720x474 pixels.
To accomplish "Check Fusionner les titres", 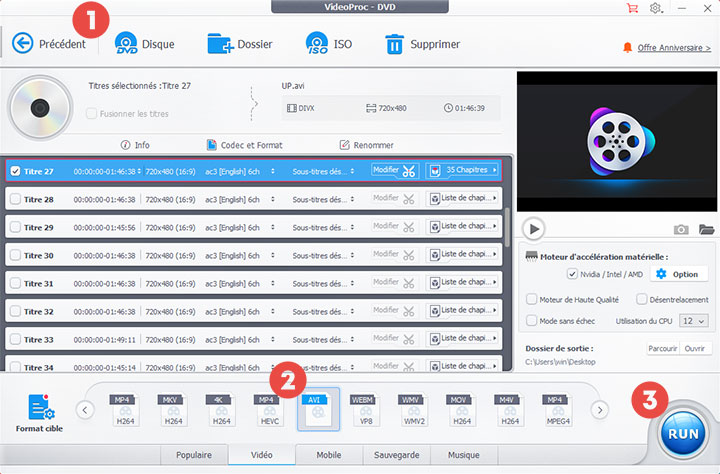I will [x=91, y=113].
